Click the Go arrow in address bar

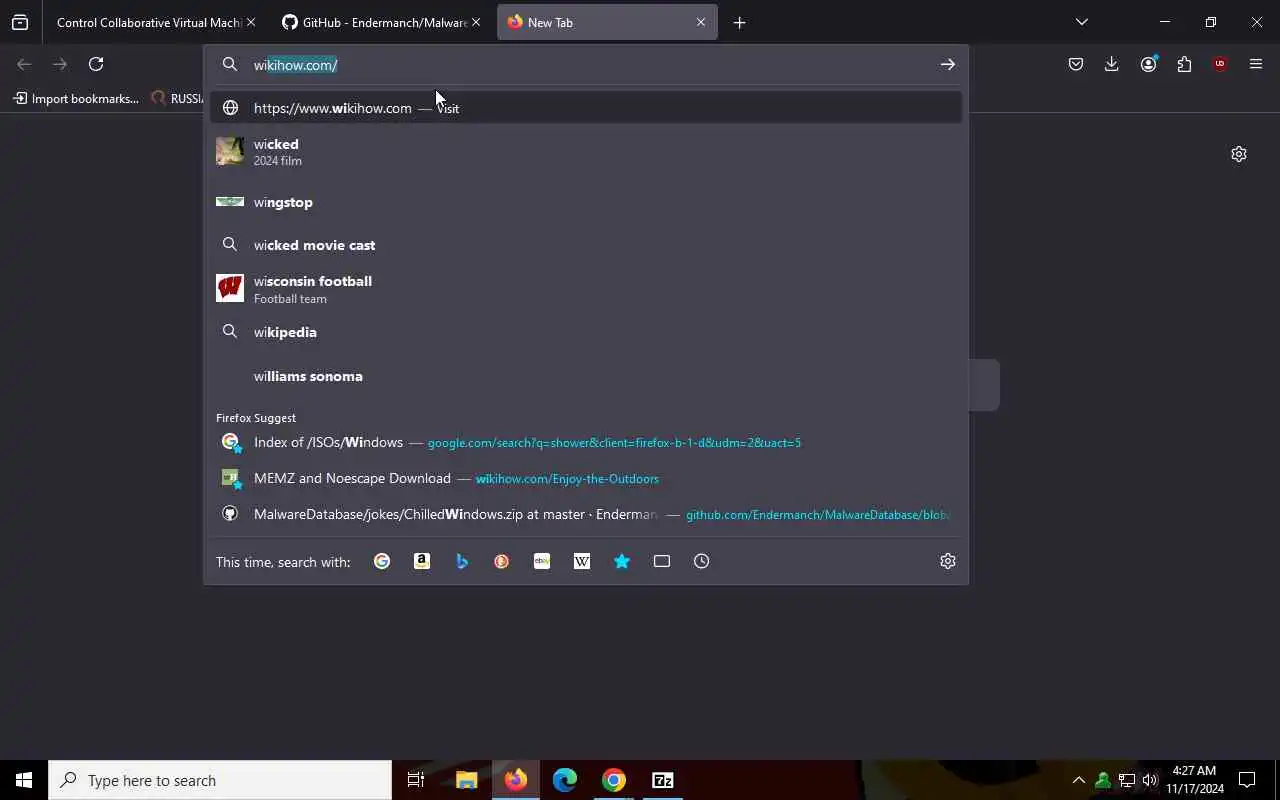[x=947, y=65]
